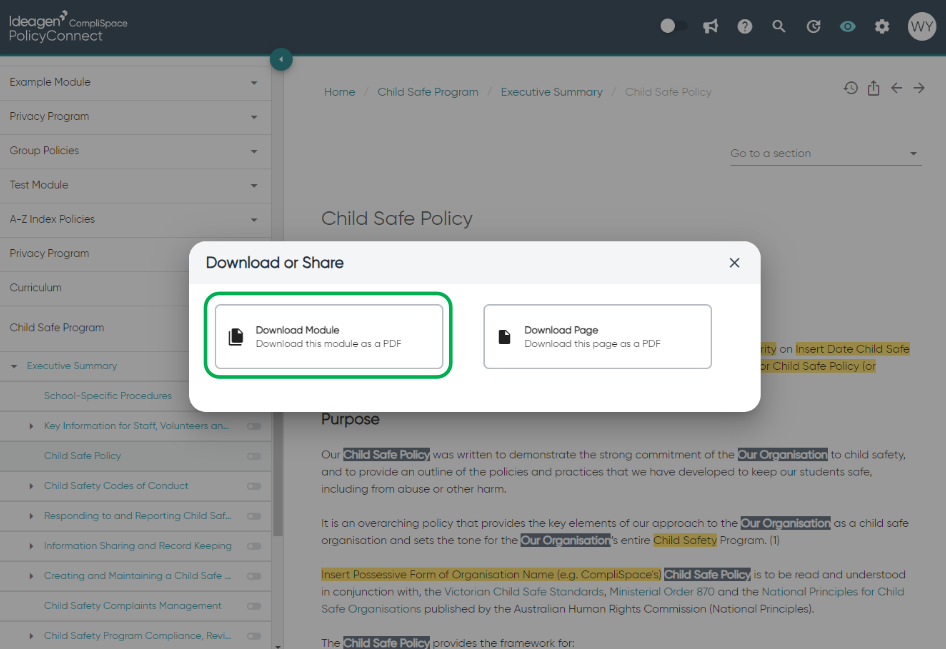
Task: Toggle the switch beside Child Safe Policy
Action: point(252,456)
